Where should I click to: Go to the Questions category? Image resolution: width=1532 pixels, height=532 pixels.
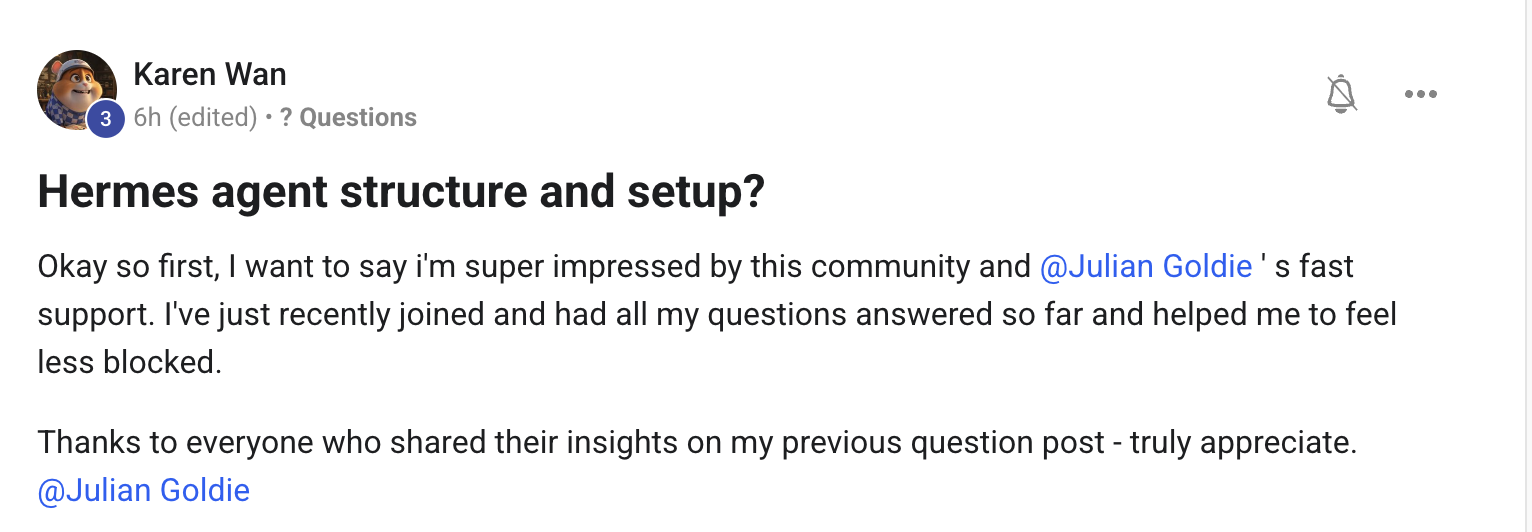click(x=358, y=118)
